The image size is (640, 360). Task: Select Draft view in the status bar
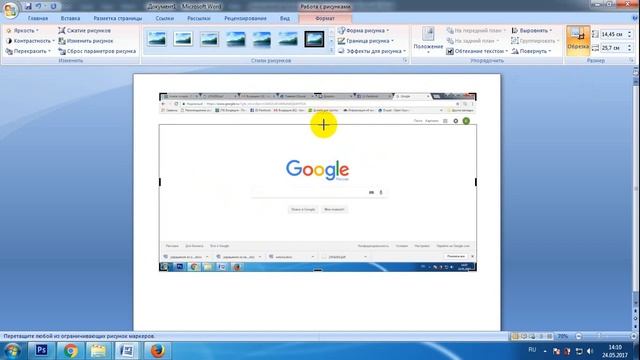click(549, 336)
